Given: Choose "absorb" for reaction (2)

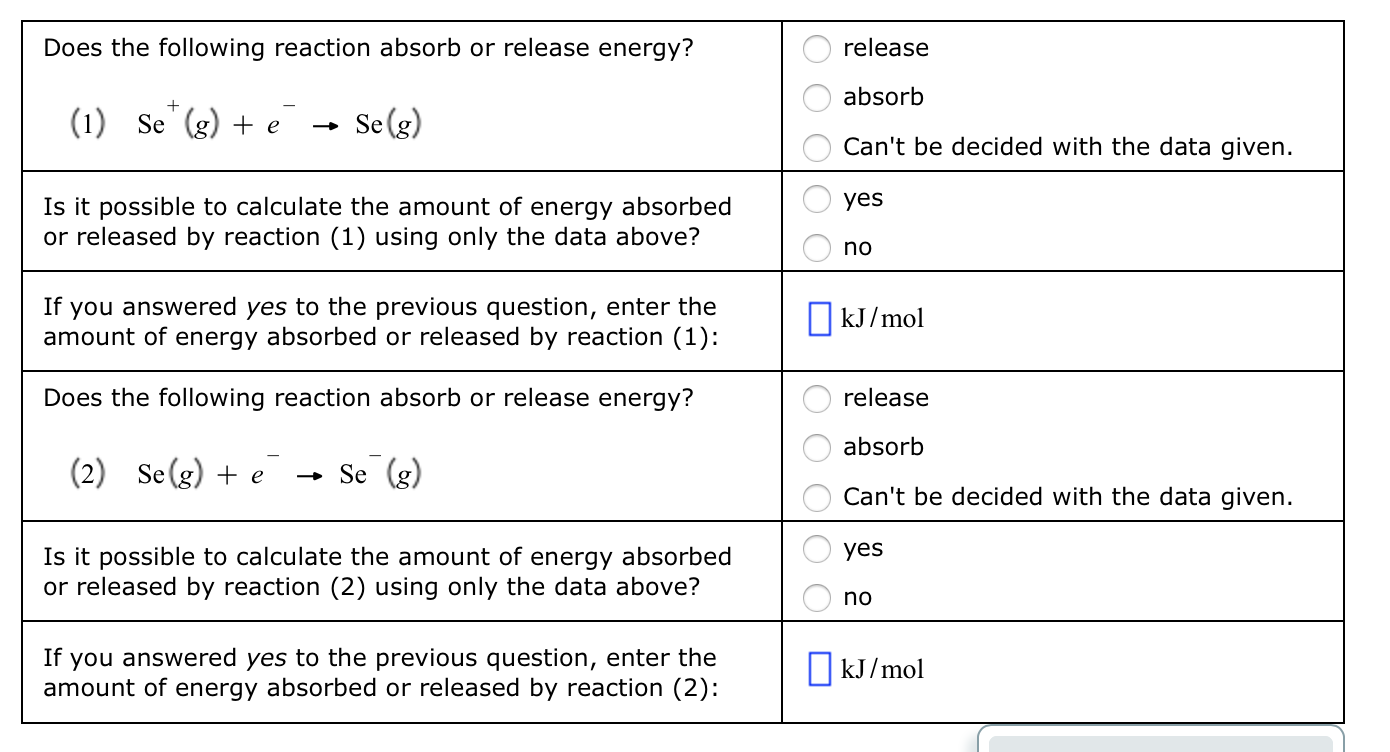Looking at the screenshot, I should [x=817, y=447].
